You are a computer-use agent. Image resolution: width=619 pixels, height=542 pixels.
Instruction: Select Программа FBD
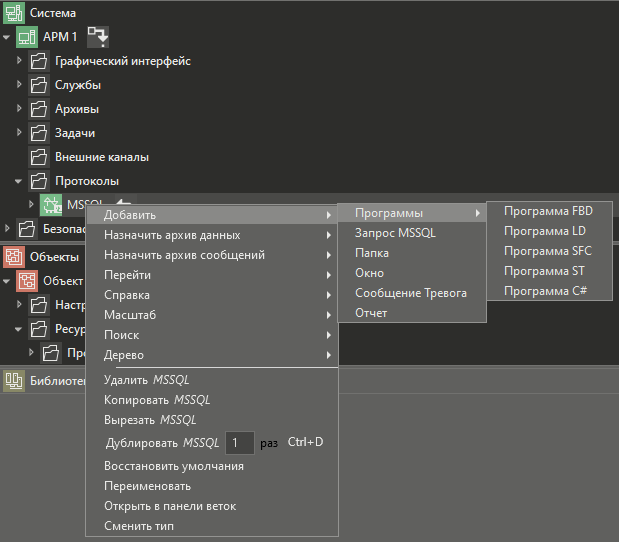[x=550, y=211]
